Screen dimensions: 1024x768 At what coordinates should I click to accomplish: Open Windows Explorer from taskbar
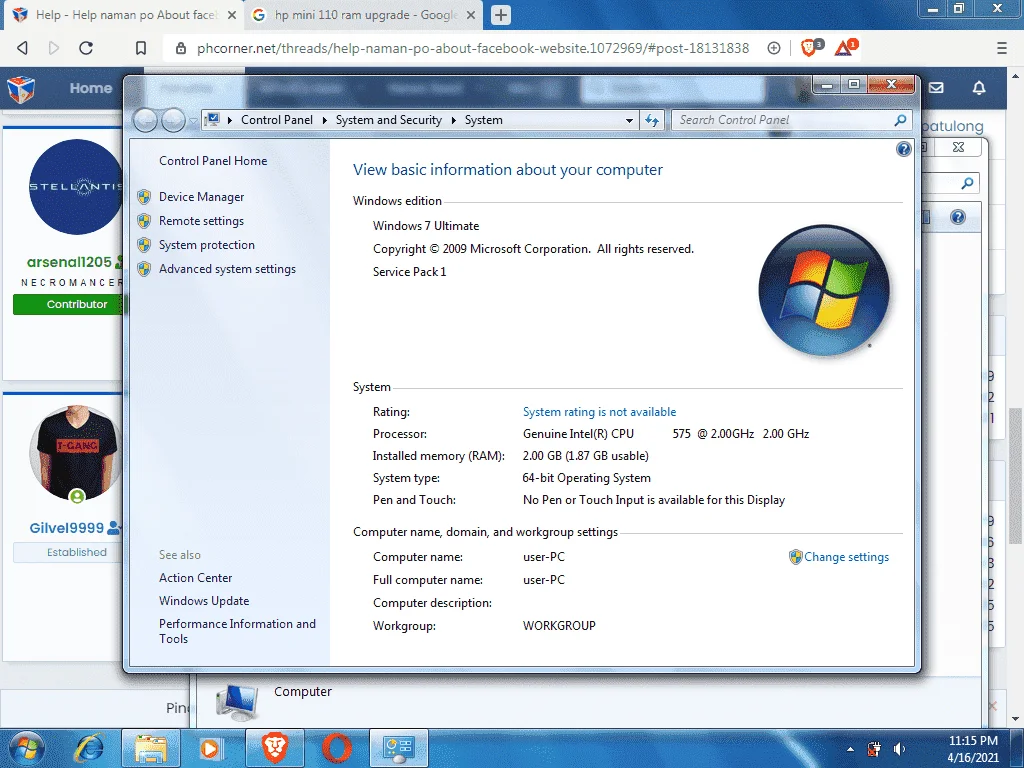click(x=150, y=748)
